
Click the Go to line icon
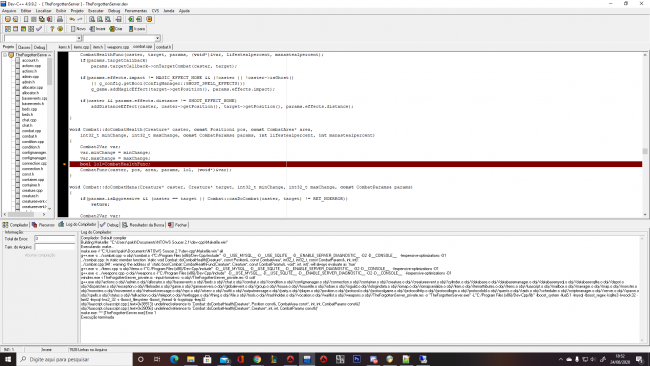coord(119,19)
